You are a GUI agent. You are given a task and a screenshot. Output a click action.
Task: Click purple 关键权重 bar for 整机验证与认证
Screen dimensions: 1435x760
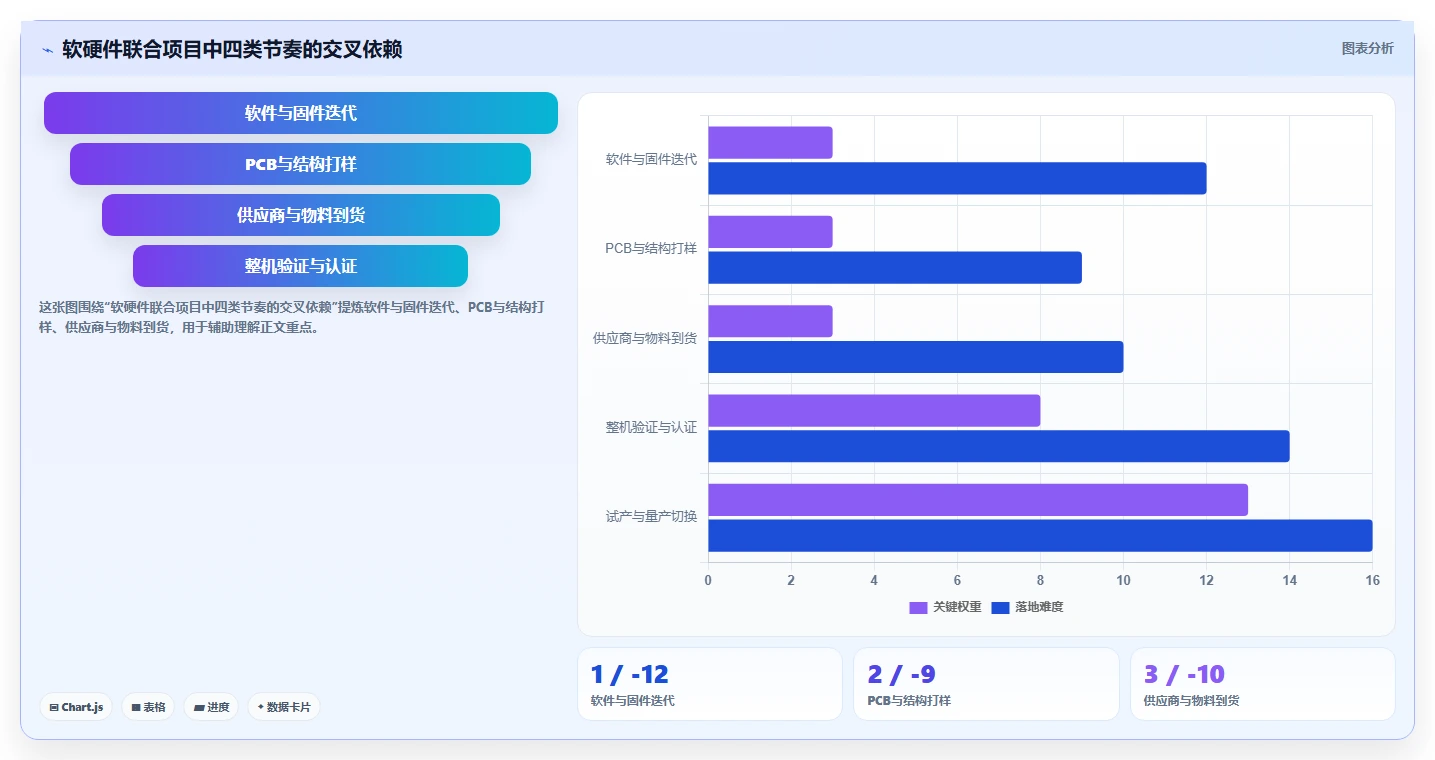point(874,411)
